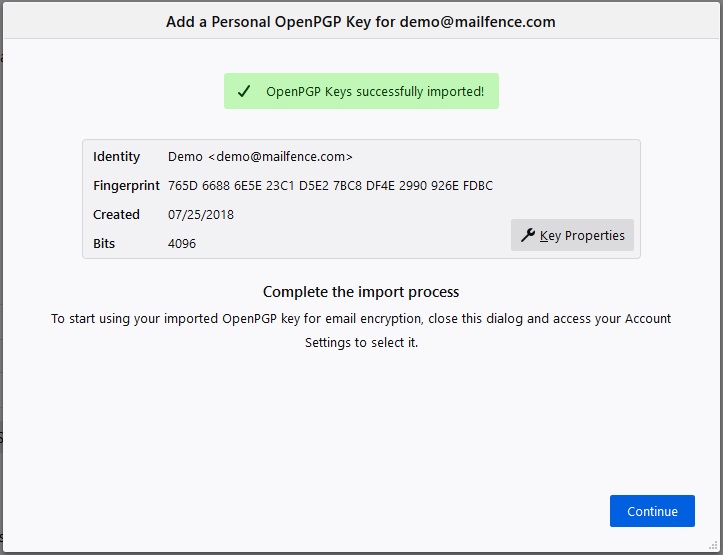Select the fingerprint value starting 765D 6688
The image size is (723, 555).
[330, 185]
